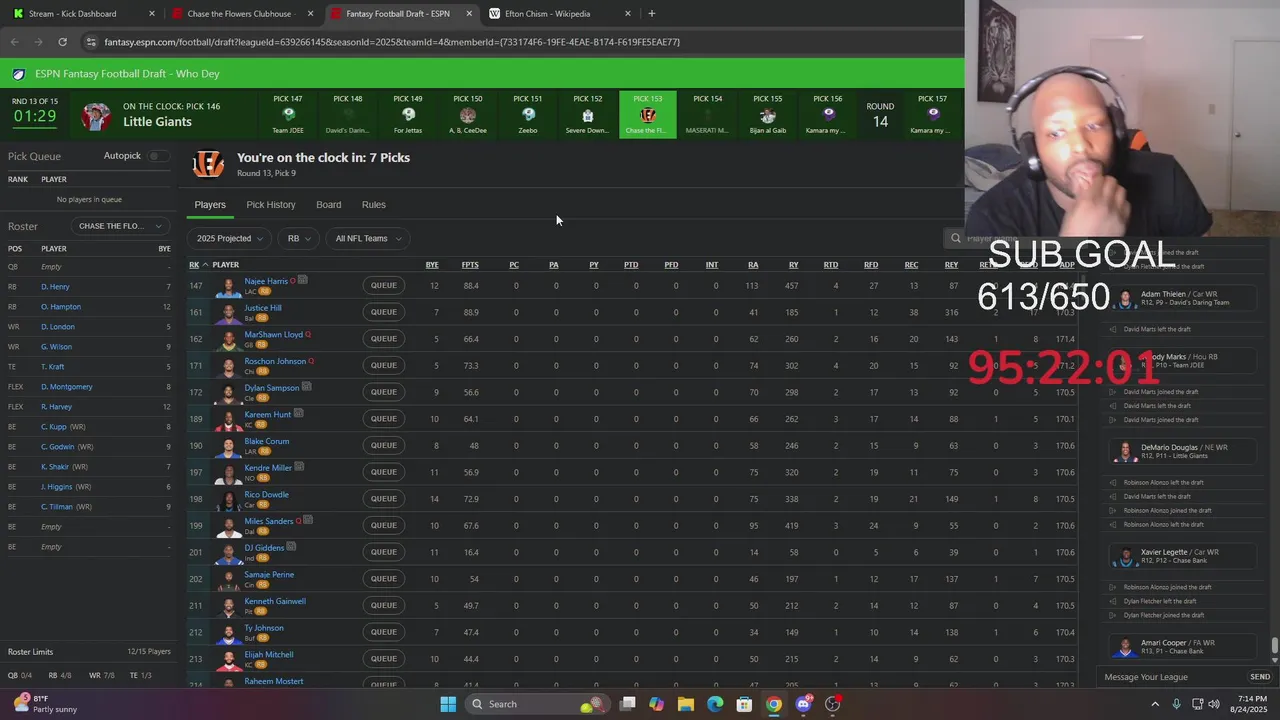Reload the ESPN draft page
Viewport: 1280px width, 720px height.
(62, 42)
